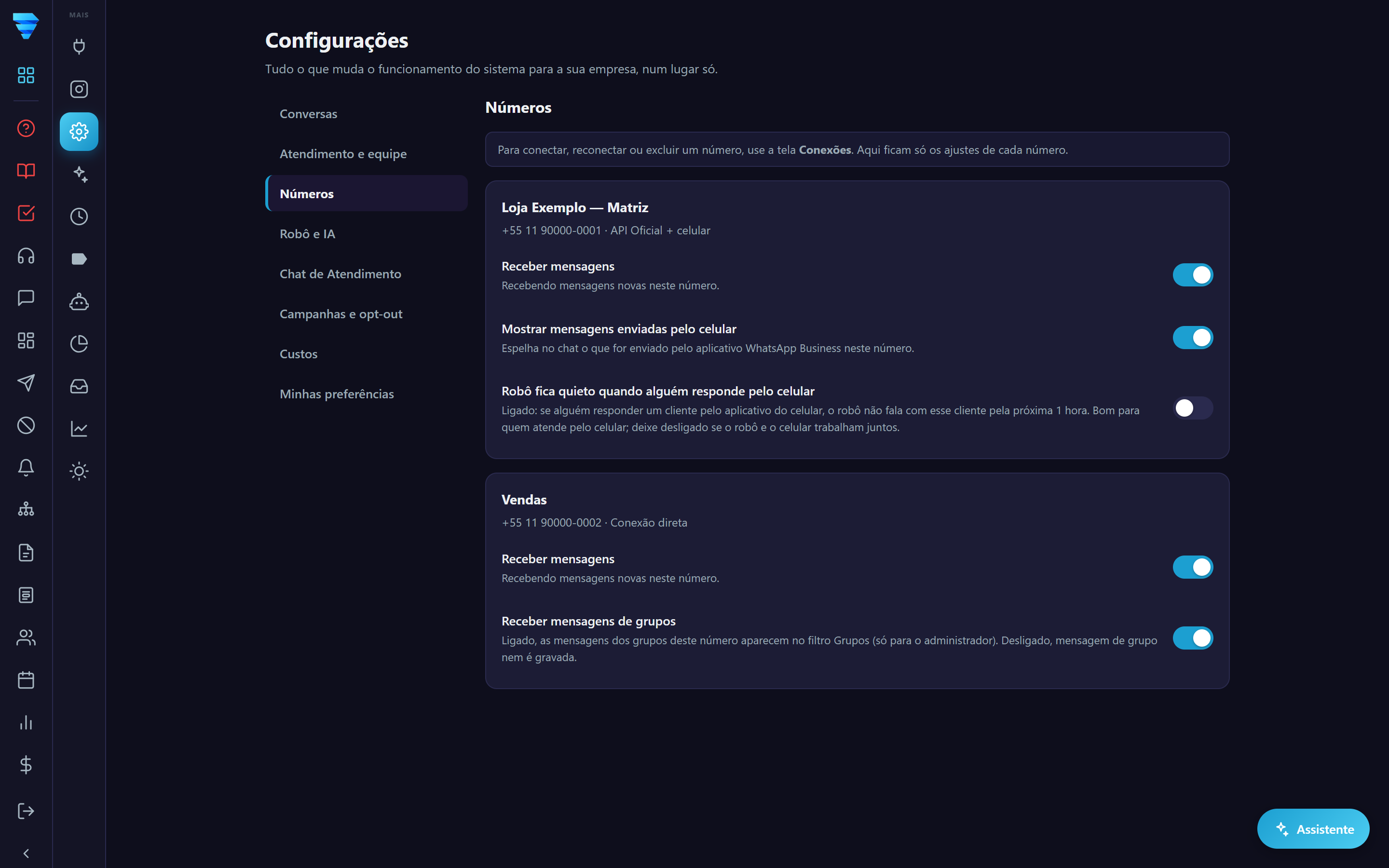
Task: Collapse the sidebar with the left chevron
Action: pyautogui.click(x=26, y=854)
